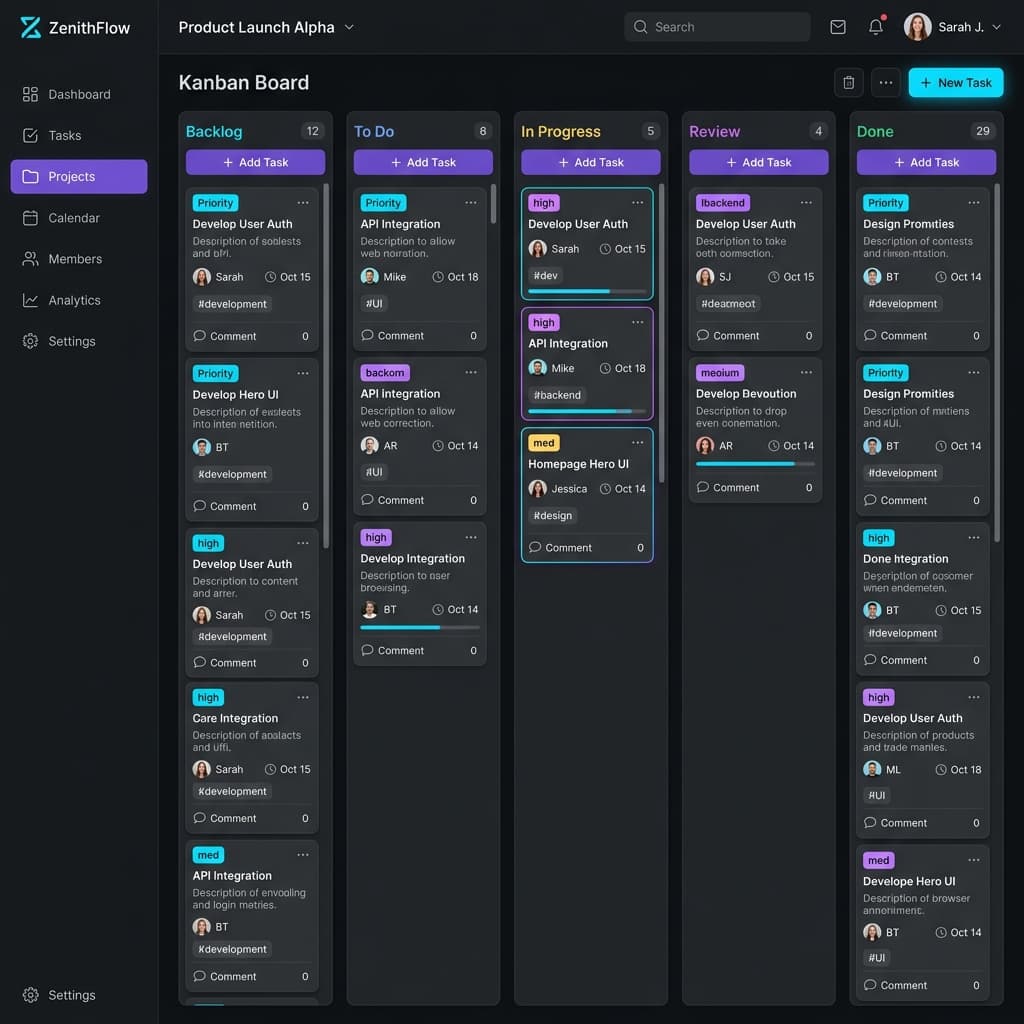
Task: Focus the Search input field
Action: pos(717,27)
